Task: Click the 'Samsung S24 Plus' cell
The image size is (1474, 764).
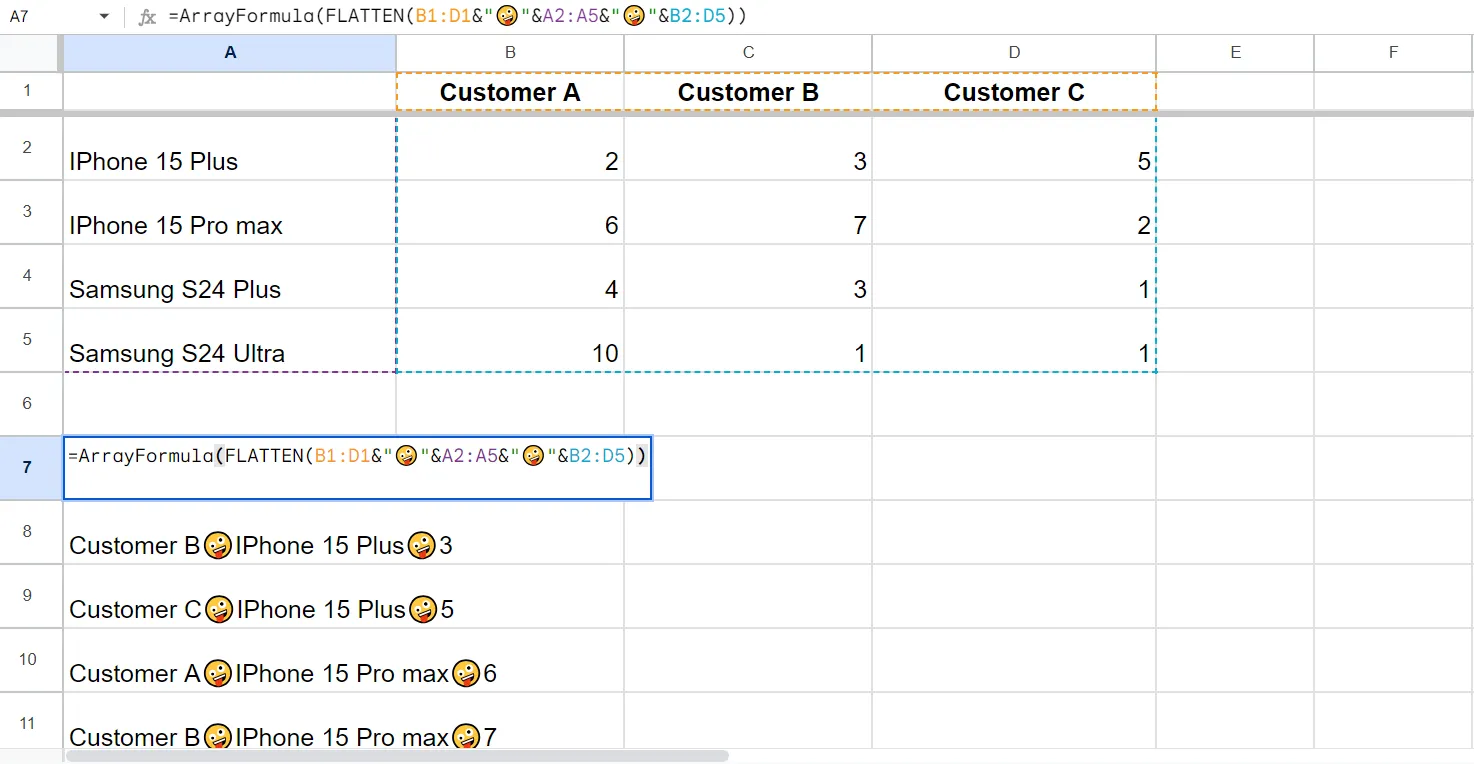Action: click(x=230, y=277)
